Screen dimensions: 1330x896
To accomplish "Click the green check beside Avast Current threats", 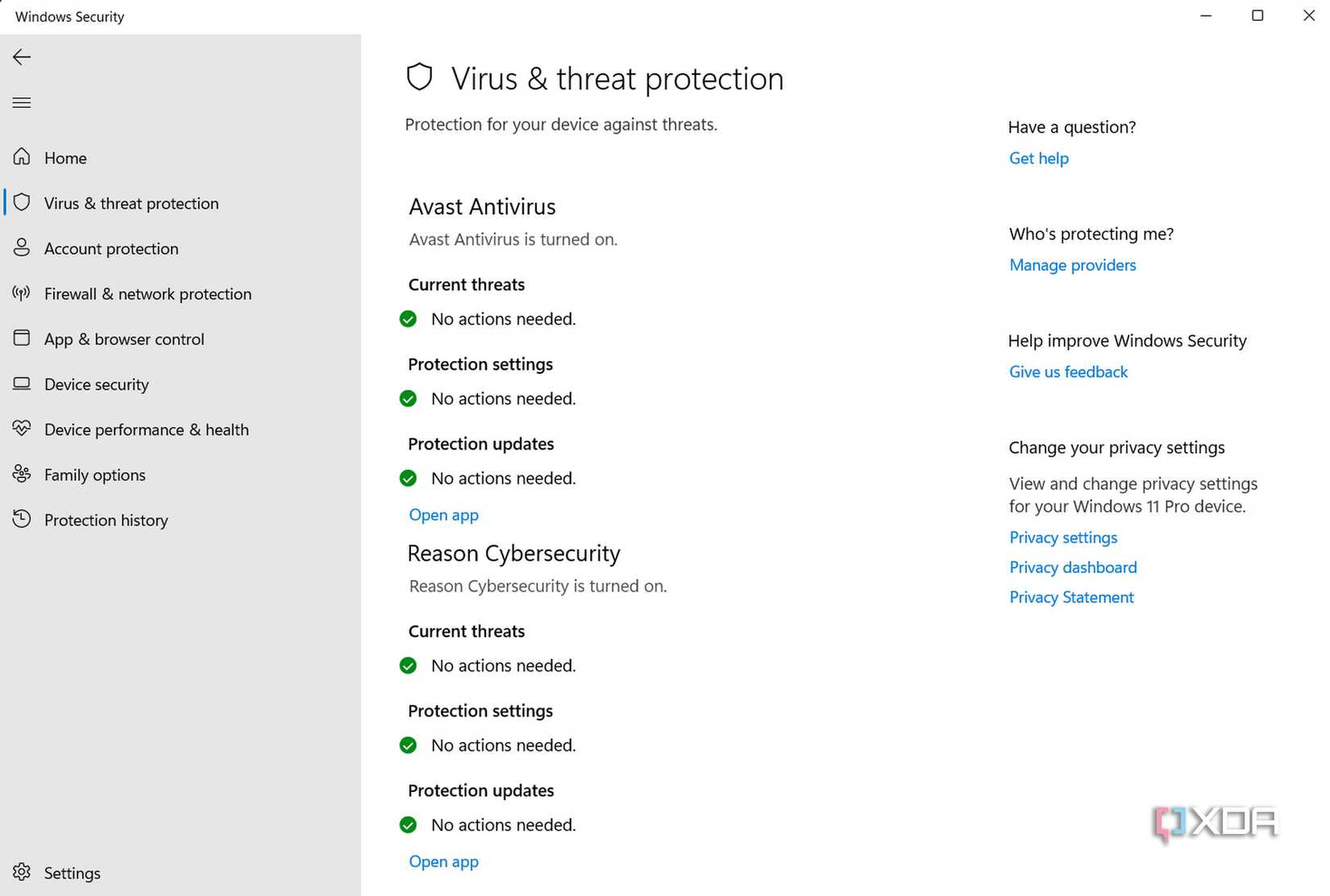I will [409, 319].
